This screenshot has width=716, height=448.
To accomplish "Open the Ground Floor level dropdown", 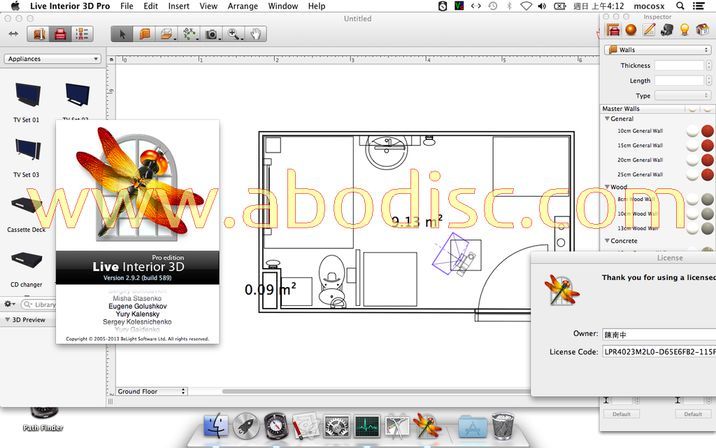I will click(x=152, y=391).
